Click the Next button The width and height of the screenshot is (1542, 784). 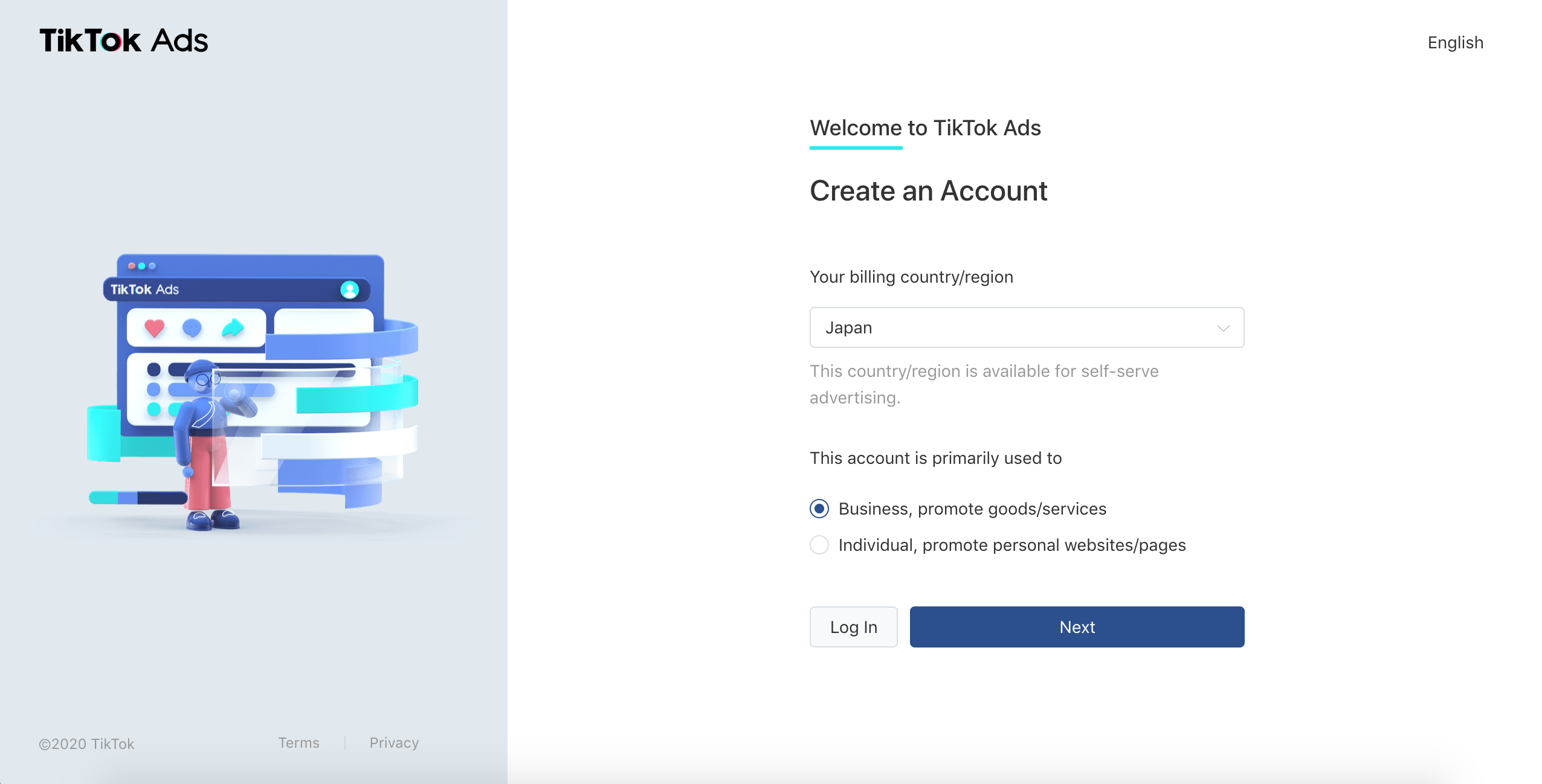point(1077,627)
